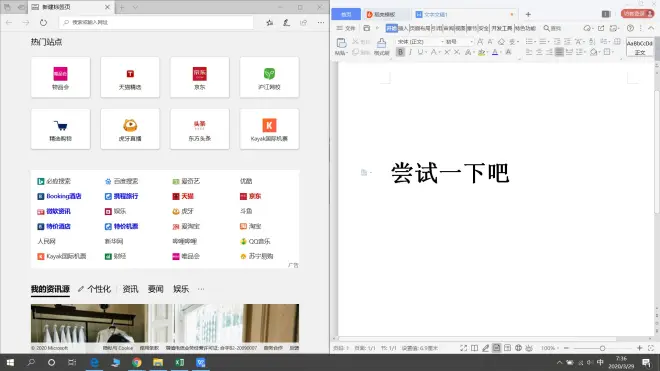This screenshot has height=371, width=660.
Task: Select the 正文 style preview box
Action: tap(640, 47)
